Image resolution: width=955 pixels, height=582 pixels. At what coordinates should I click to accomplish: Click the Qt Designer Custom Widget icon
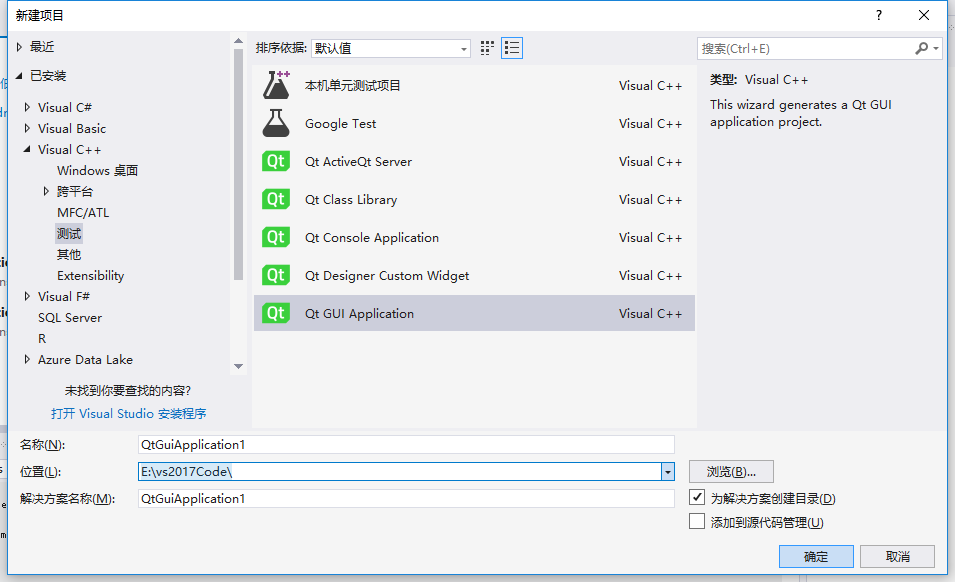[276, 275]
